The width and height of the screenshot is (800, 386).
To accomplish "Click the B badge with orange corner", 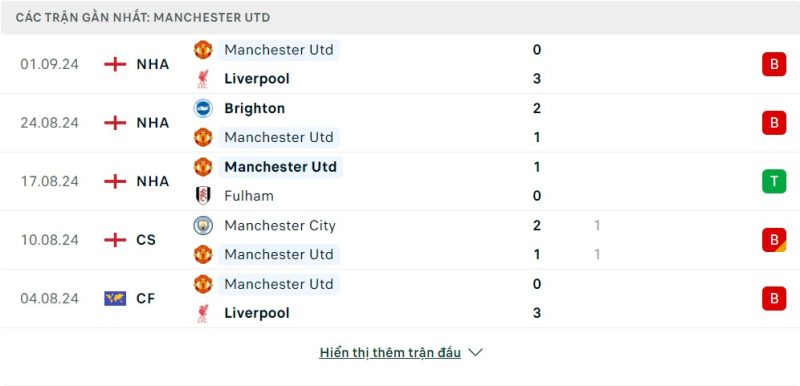I will coord(774,240).
